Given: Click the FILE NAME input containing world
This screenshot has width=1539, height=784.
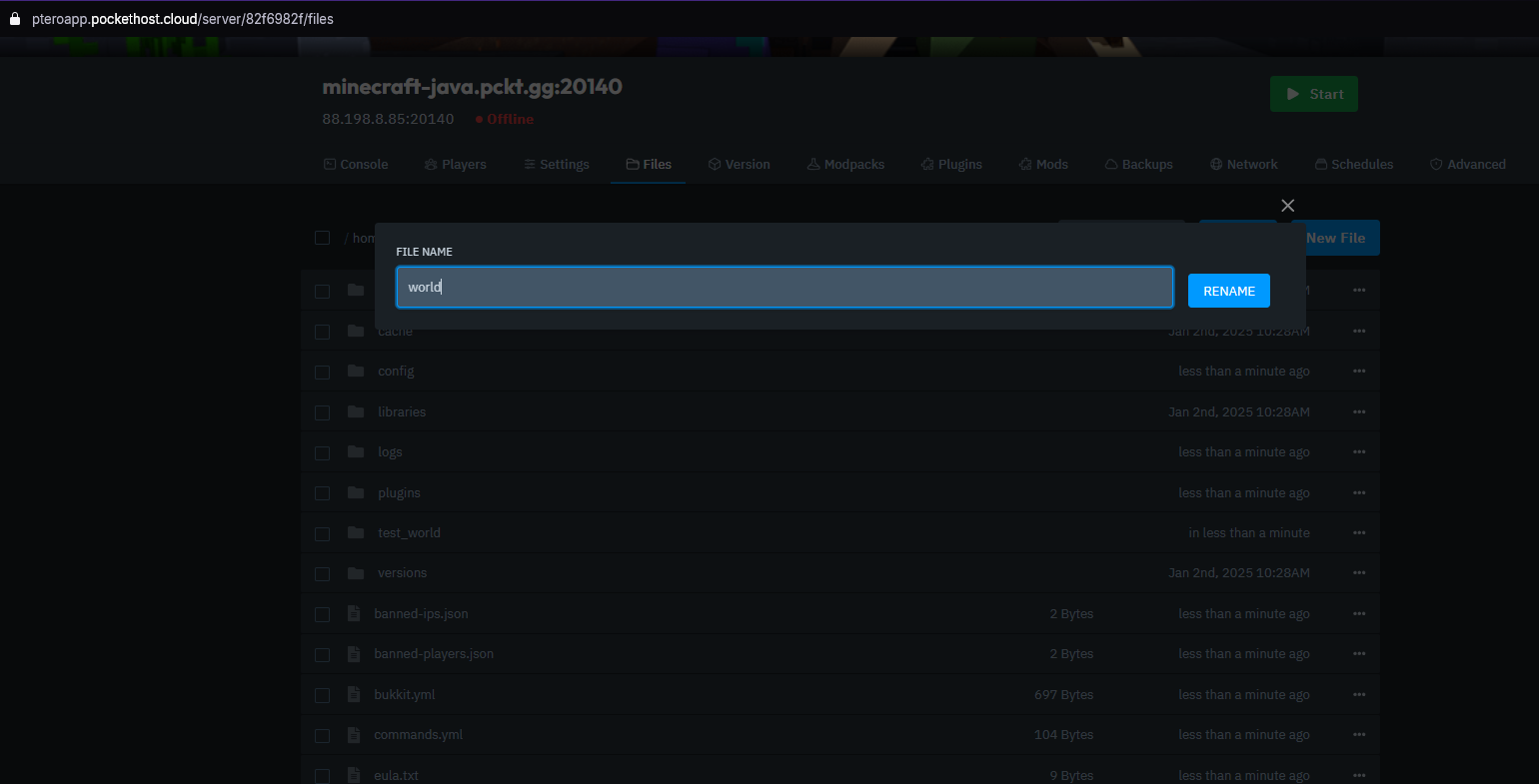Looking at the screenshot, I should click(x=784, y=287).
